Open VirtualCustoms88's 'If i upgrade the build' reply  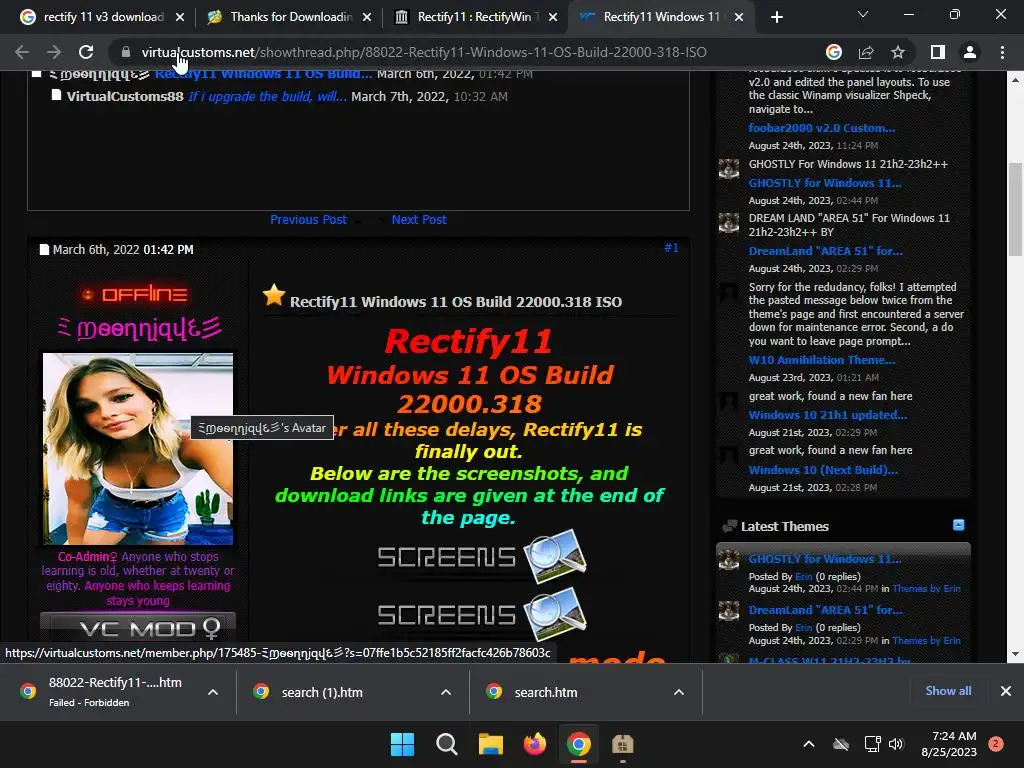click(x=267, y=97)
